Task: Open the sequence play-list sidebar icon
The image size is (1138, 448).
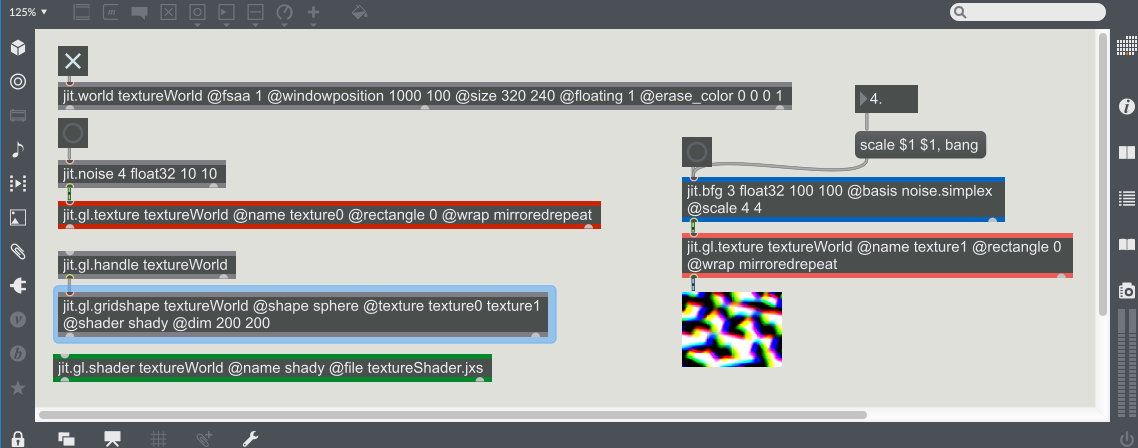Action: 18,183
